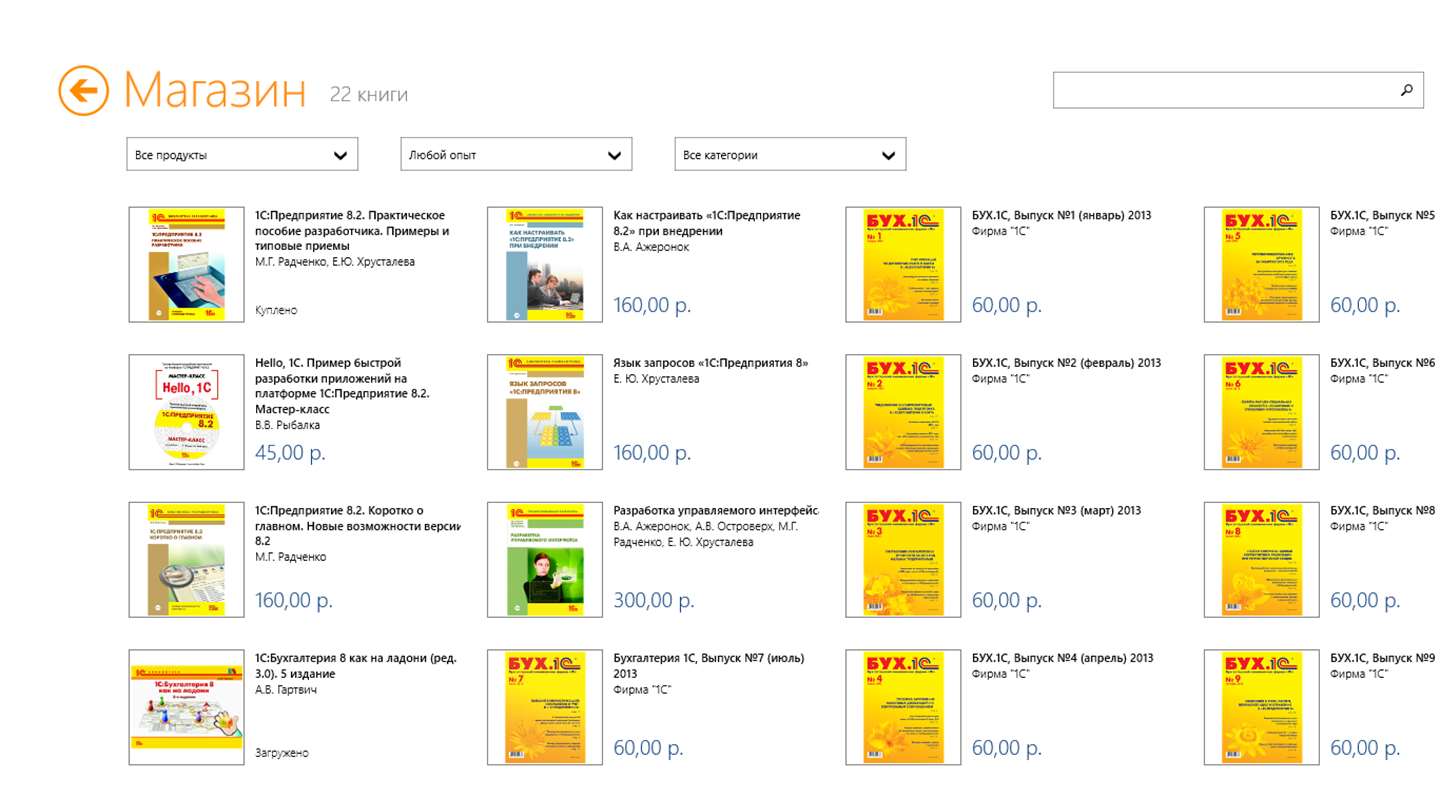The height and width of the screenshot is (810, 1440).
Task: Click 'Куплено' status of first book
Action: [x=276, y=310]
